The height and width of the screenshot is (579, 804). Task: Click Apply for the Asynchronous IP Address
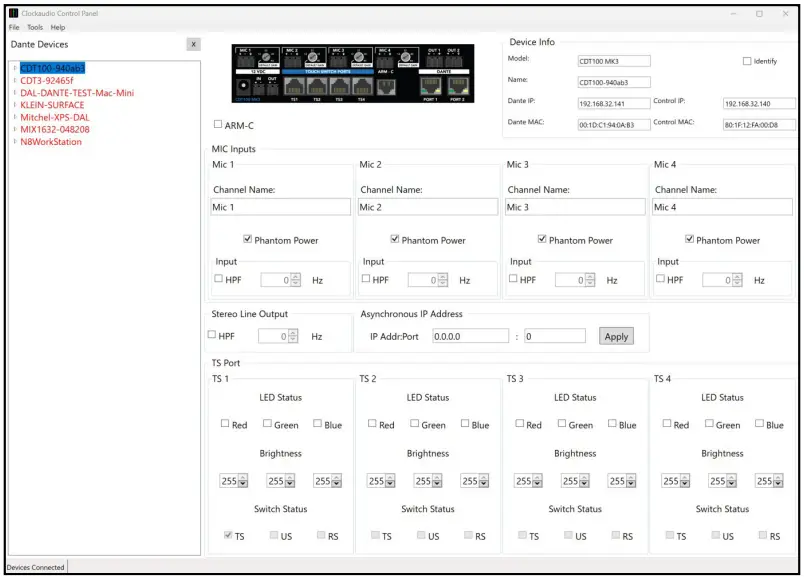615,337
